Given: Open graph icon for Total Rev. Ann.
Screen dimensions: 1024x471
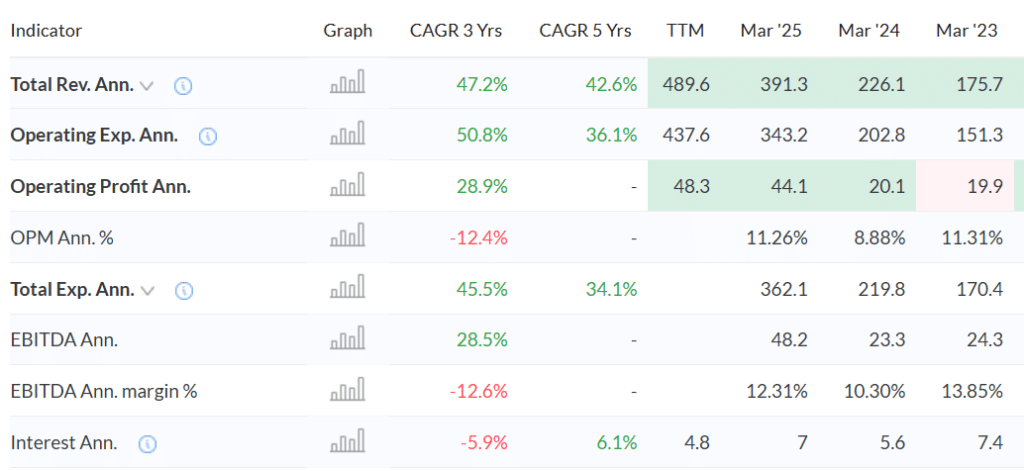Looking at the screenshot, I should [x=348, y=84].
